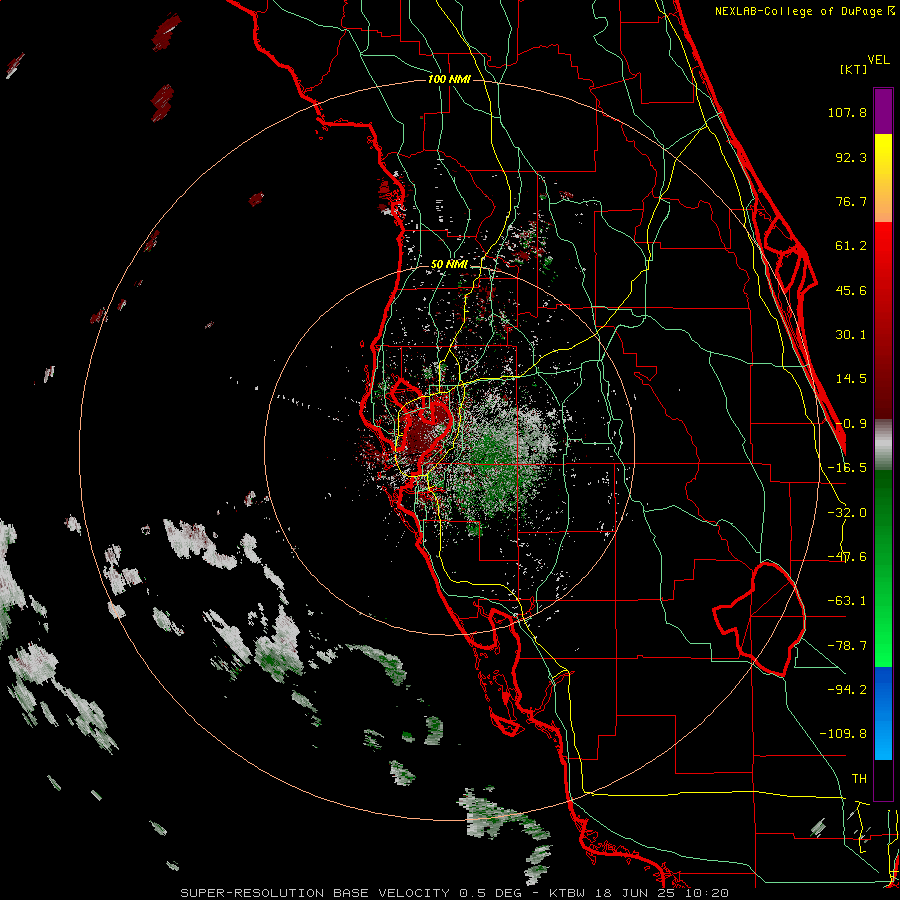Click the gray near-zero segment of velocity scale
Viewport: 900px width, 900px height.
pos(883,444)
